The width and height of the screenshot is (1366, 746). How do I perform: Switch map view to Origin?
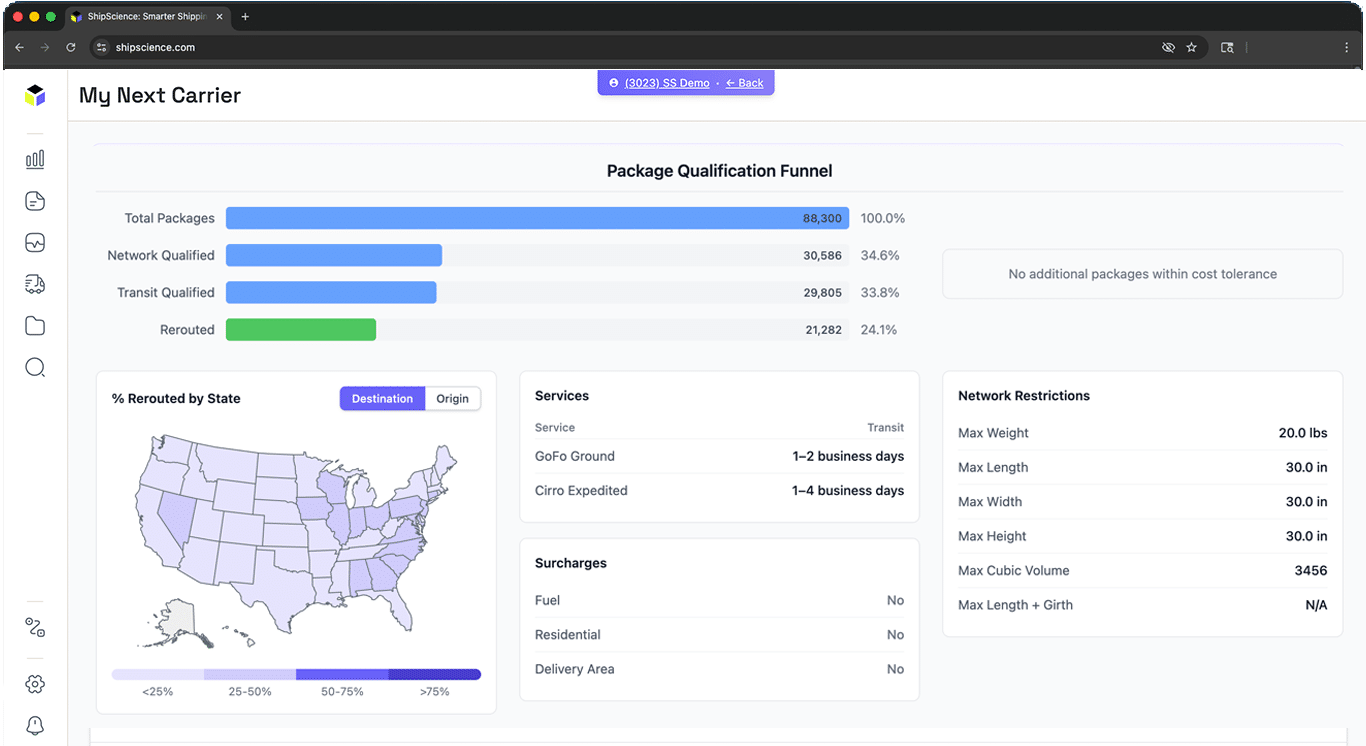[452, 398]
